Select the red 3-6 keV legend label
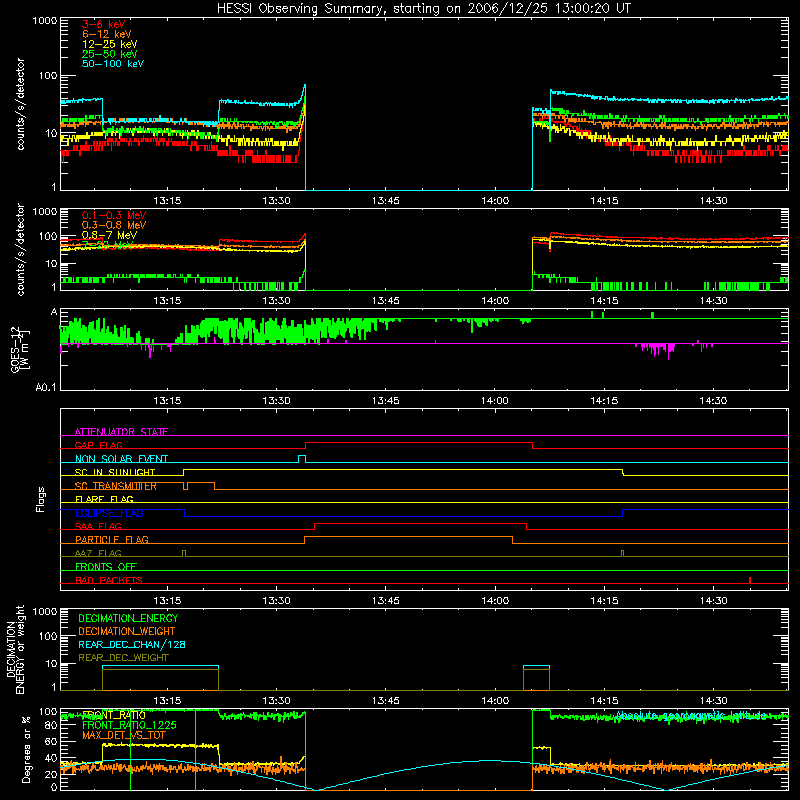800x800 pixels. pos(103,24)
